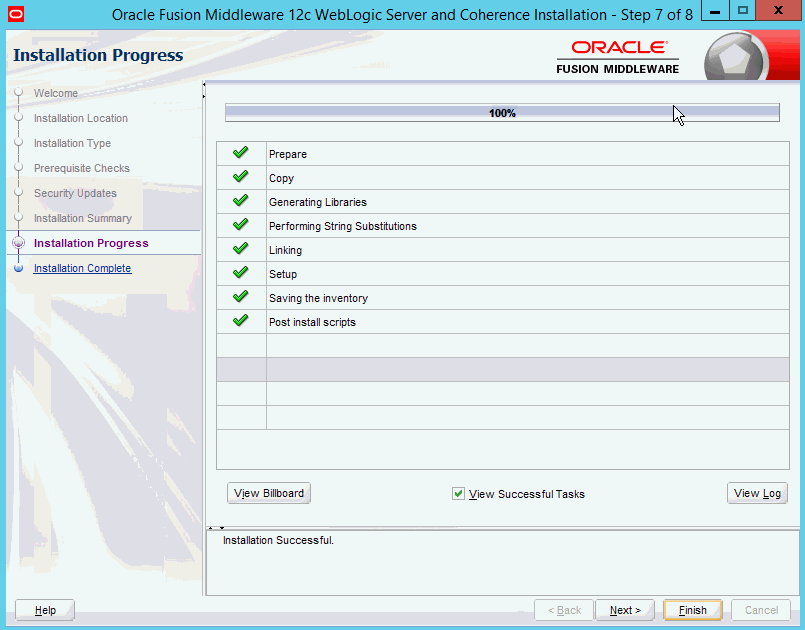Click the green checkmark beside Copy
805x630 pixels.
pos(240,178)
